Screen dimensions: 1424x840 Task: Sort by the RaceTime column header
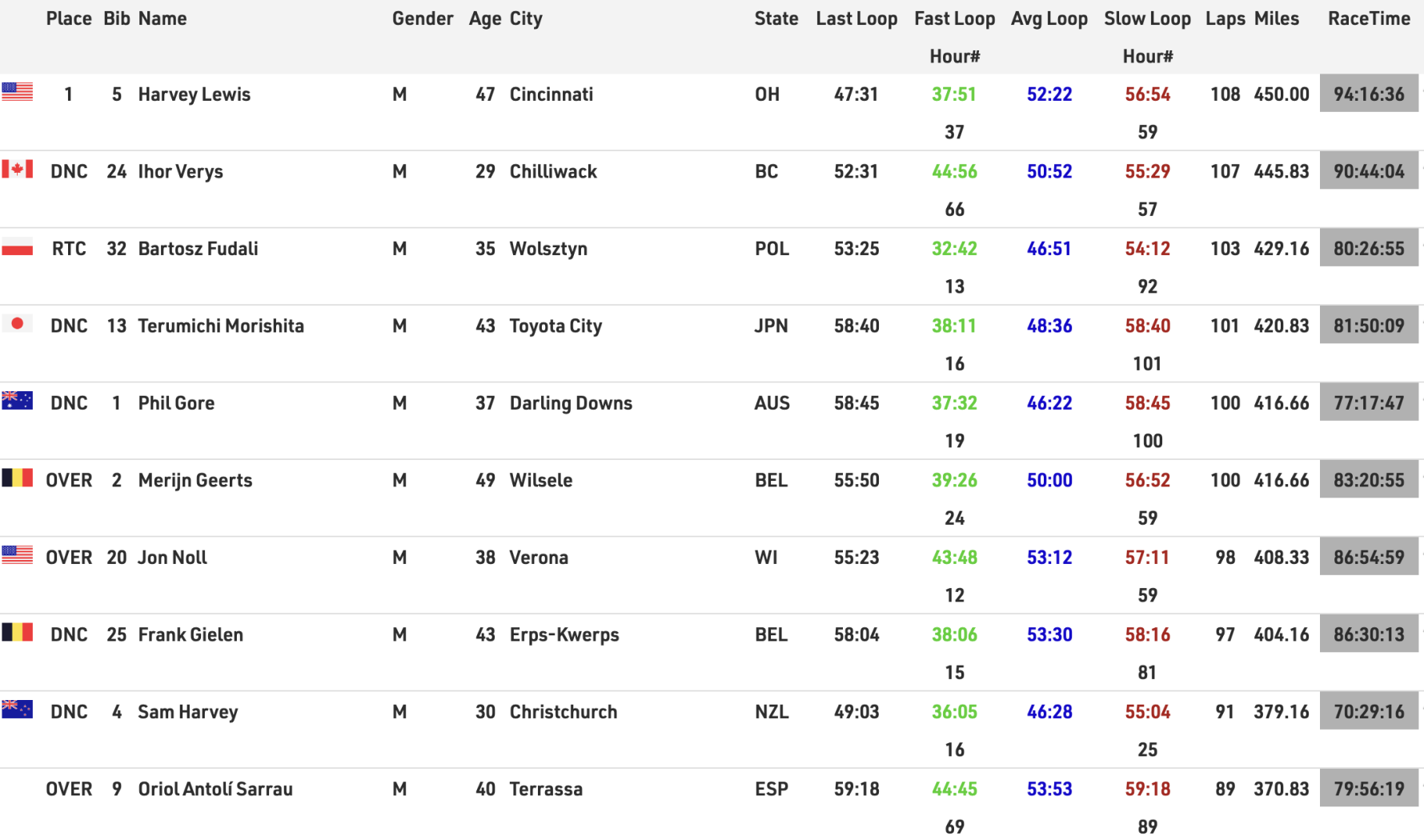click(1369, 18)
